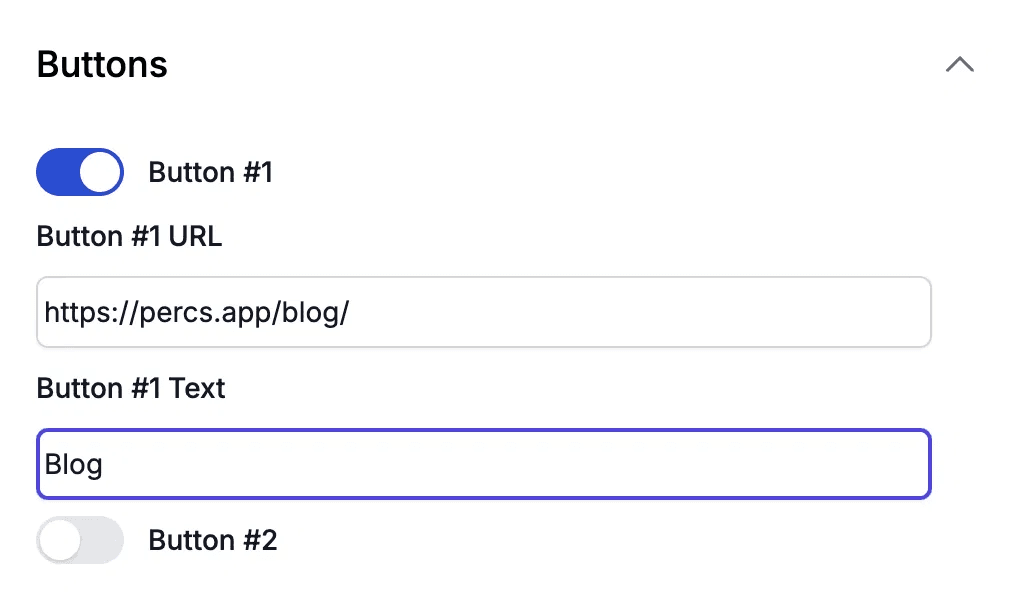Image resolution: width=1018 pixels, height=612 pixels.
Task: Place cursor in the https://percs.app/blog/ text
Action: (x=197, y=313)
